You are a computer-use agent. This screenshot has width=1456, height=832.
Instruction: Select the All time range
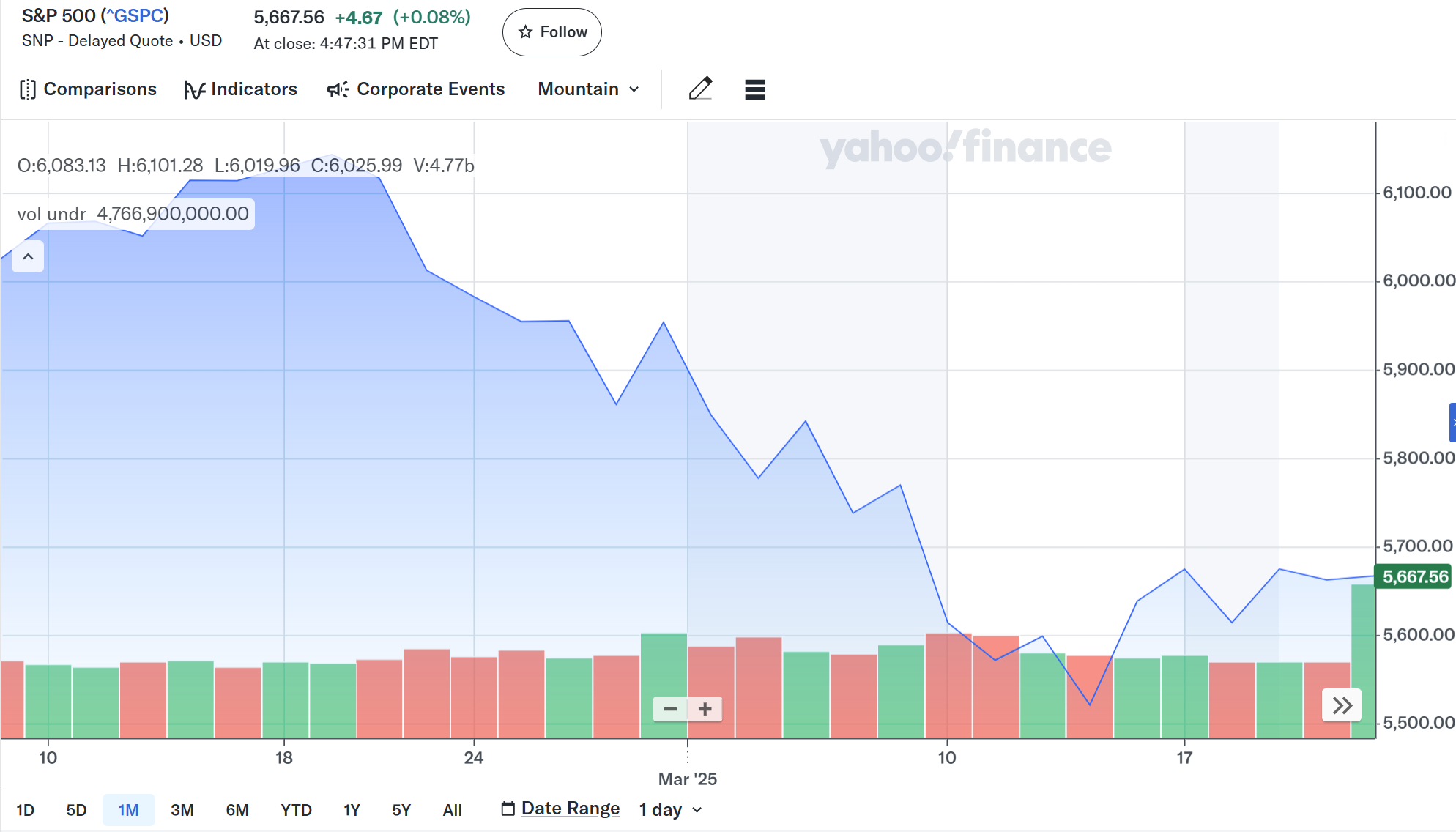click(x=453, y=810)
